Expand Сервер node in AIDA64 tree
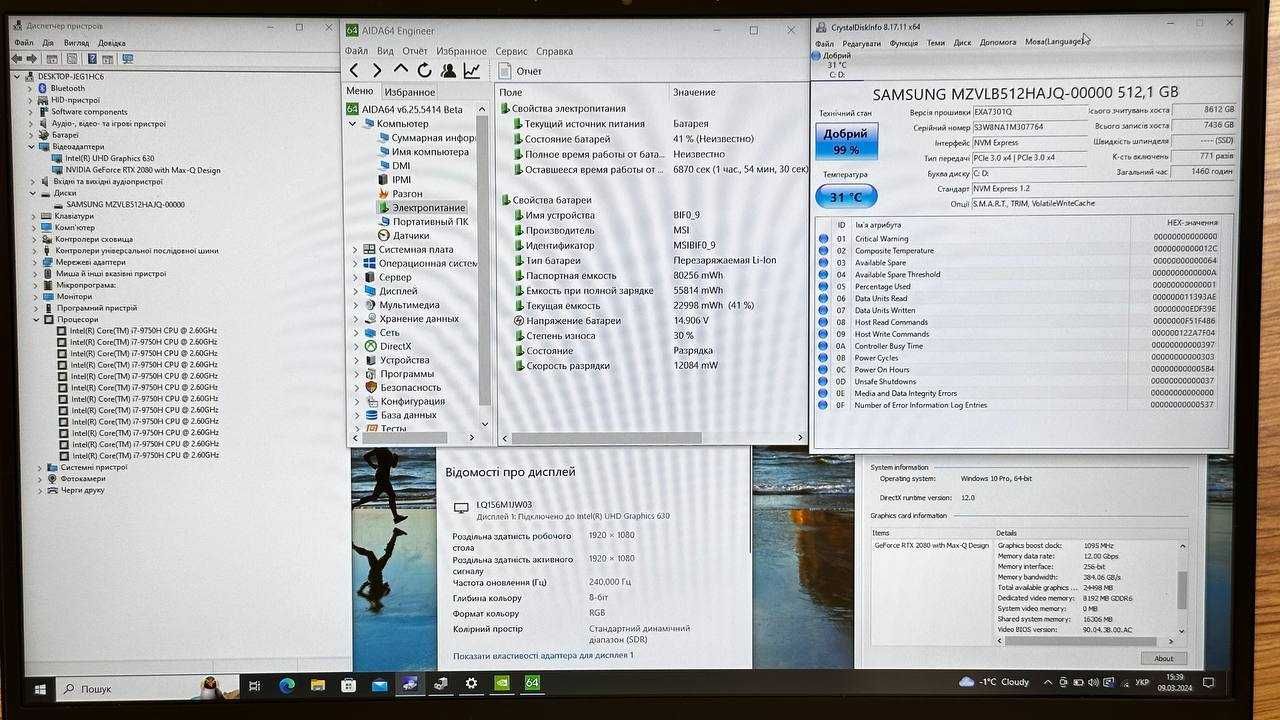This screenshot has height=720, width=1280. 354,277
